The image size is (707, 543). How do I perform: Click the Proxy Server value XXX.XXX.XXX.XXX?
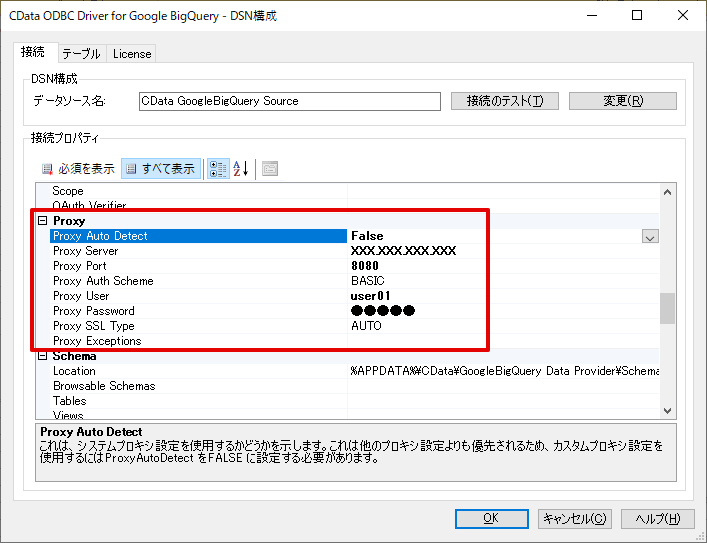[x=404, y=251]
